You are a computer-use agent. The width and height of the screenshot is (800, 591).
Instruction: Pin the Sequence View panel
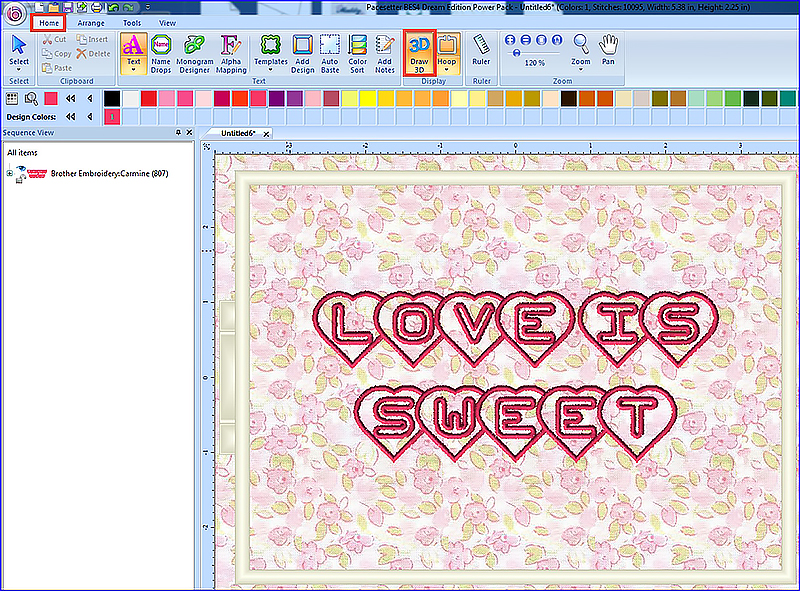[x=178, y=133]
